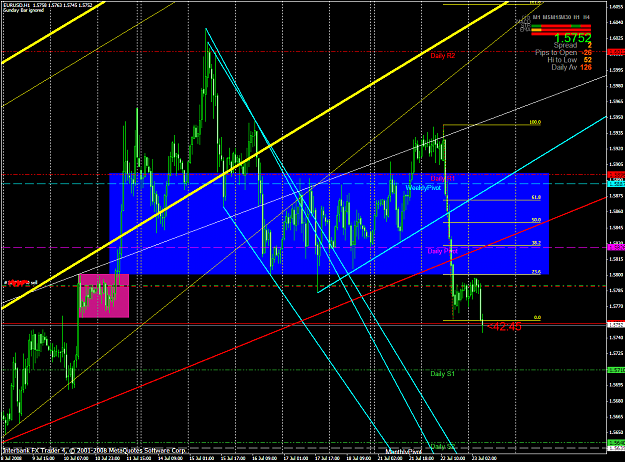Click the 21 Jul 02:00 time label
625x462 pixels.
(389, 458)
